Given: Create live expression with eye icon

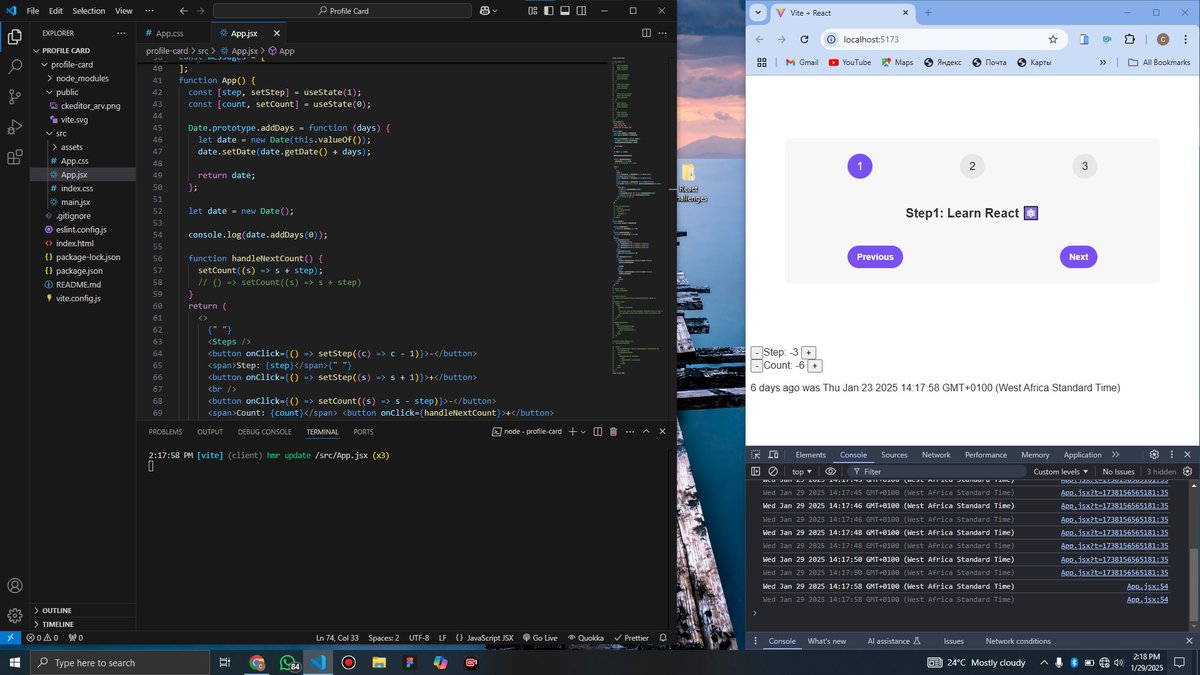Looking at the screenshot, I should point(830,471).
